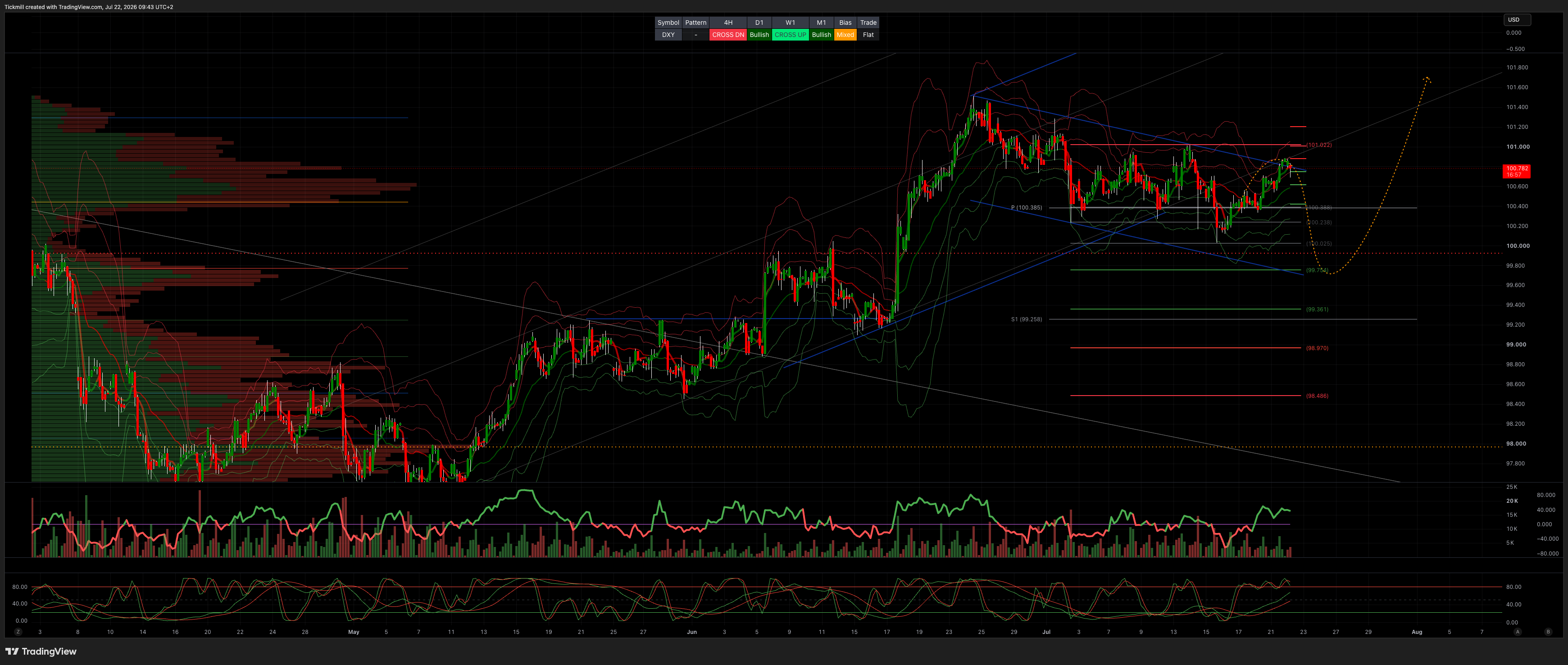
Task: Click the Bias column header
Action: [845, 23]
